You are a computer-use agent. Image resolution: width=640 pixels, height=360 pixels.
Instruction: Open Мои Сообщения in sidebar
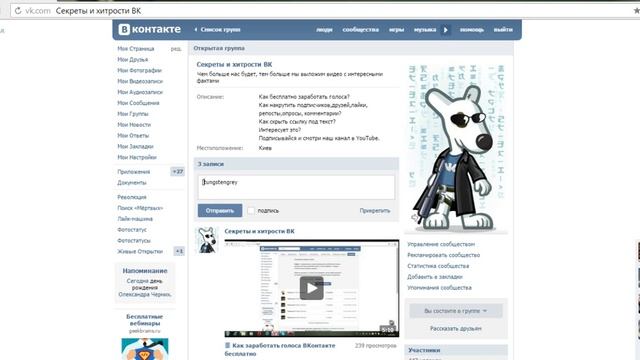point(138,103)
